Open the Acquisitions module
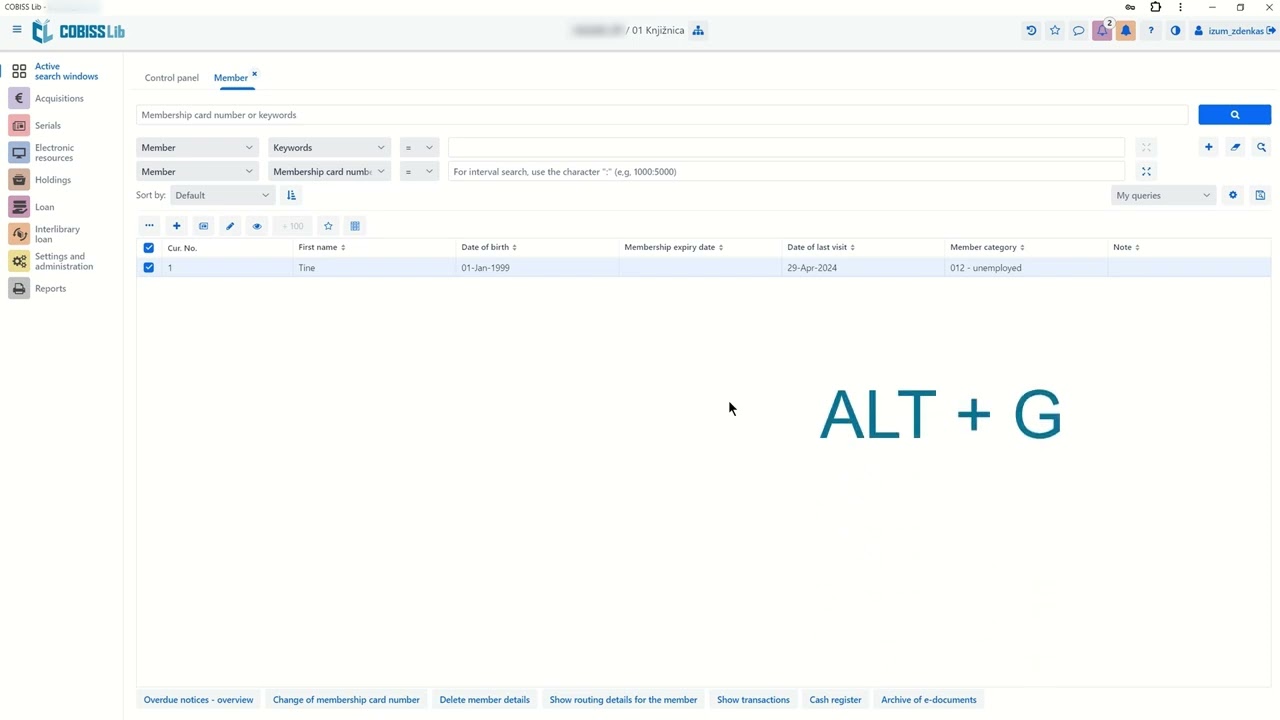The width and height of the screenshot is (1280, 720). click(59, 98)
